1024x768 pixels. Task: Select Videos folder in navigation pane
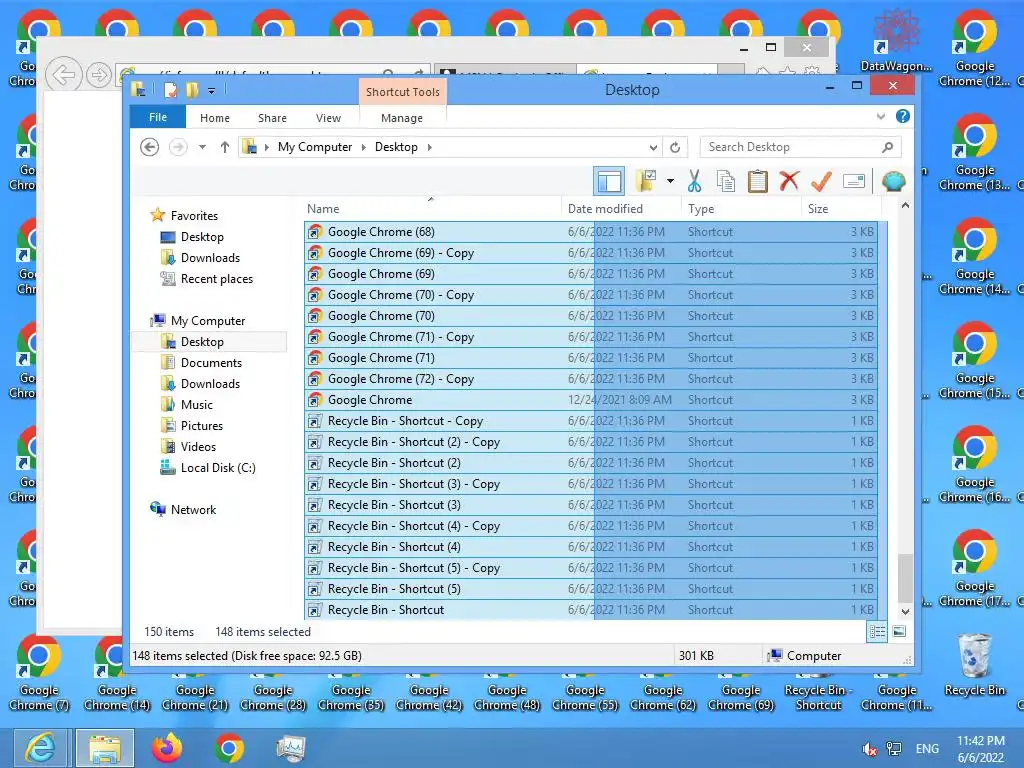pyautogui.click(x=198, y=446)
